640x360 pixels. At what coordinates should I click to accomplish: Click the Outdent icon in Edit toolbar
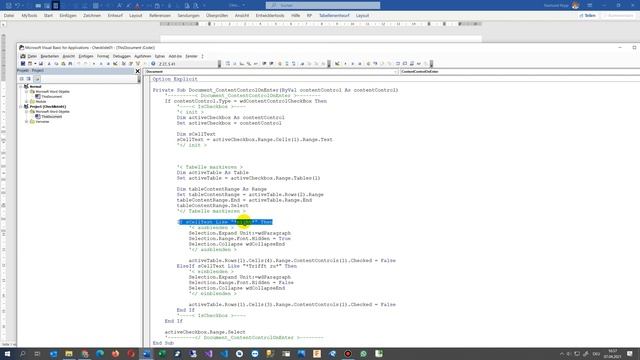tap(271, 64)
